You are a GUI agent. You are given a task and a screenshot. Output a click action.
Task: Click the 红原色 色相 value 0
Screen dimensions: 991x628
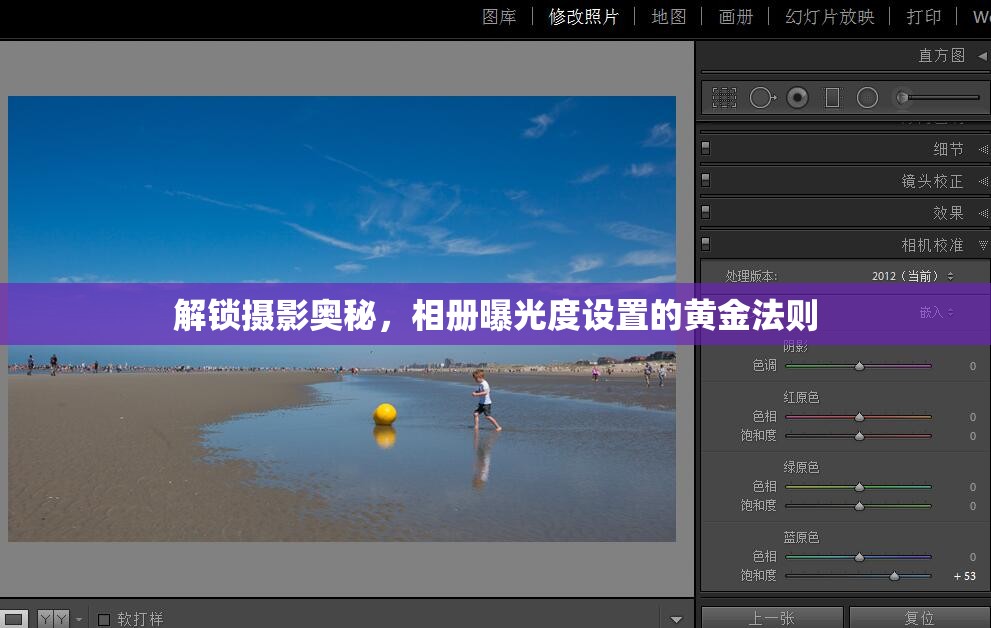973,417
